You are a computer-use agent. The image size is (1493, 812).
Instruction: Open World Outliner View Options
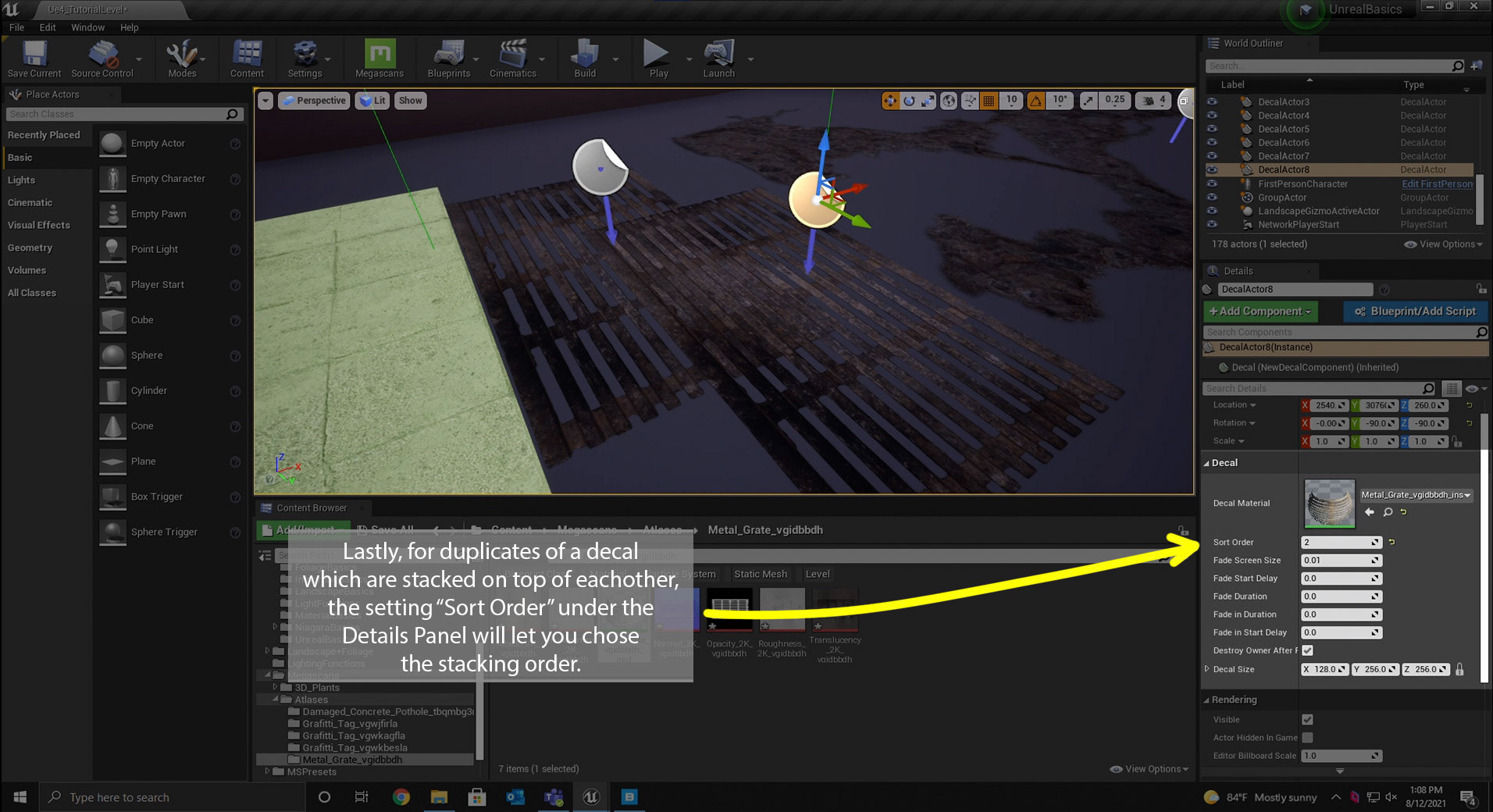pos(1443,244)
